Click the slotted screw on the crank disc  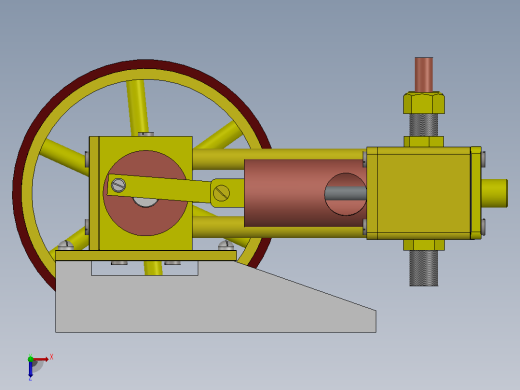(x=118, y=185)
